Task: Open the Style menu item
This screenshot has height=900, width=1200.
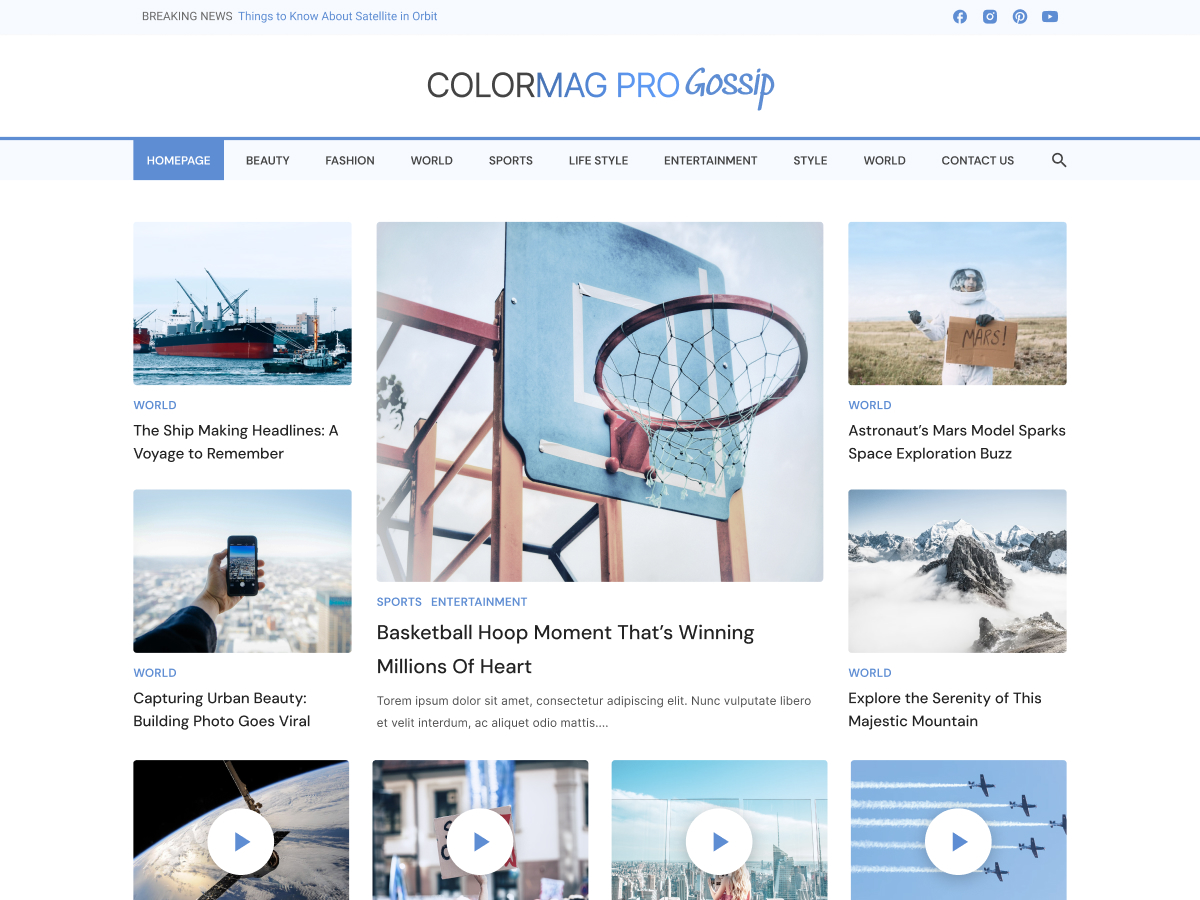Action: (x=810, y=160)
